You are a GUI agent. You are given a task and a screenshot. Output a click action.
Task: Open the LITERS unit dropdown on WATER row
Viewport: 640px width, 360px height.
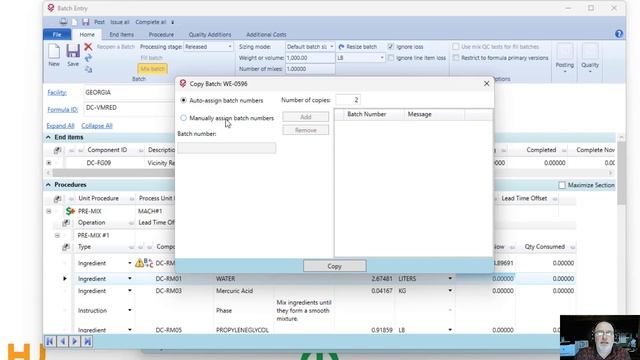pos(450,278)
